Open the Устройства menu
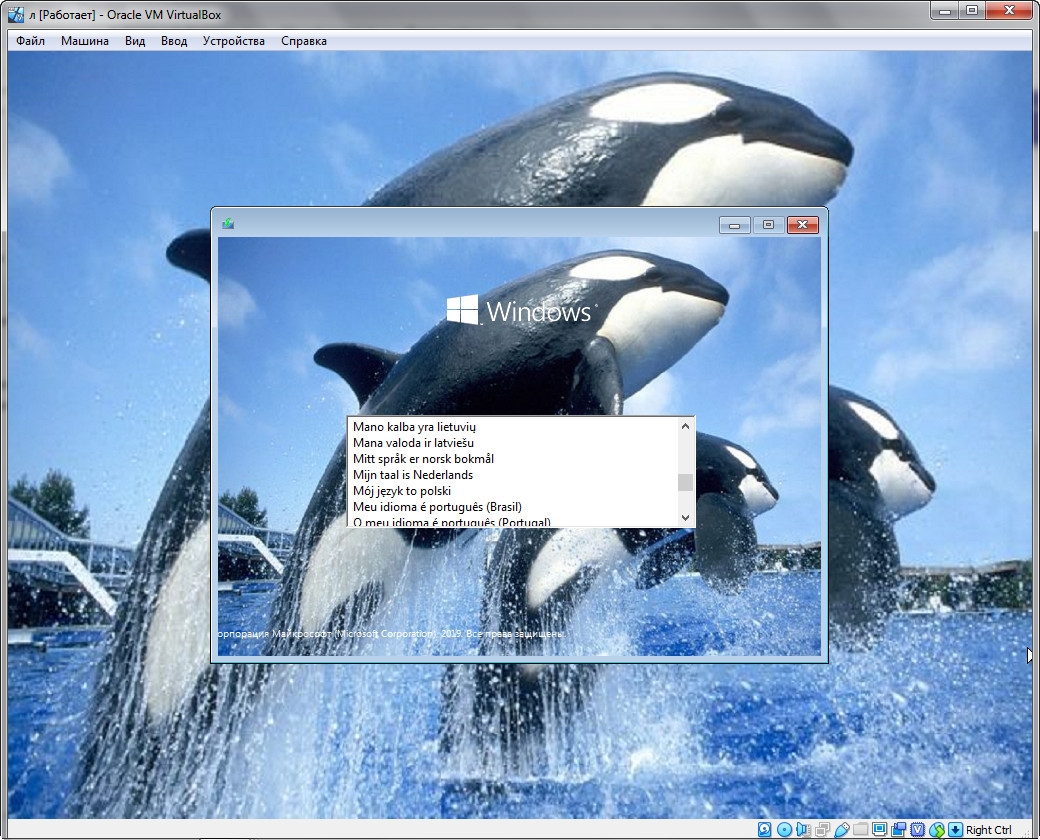This screenshot has width=1040, height=840. (x=233, y=41)
